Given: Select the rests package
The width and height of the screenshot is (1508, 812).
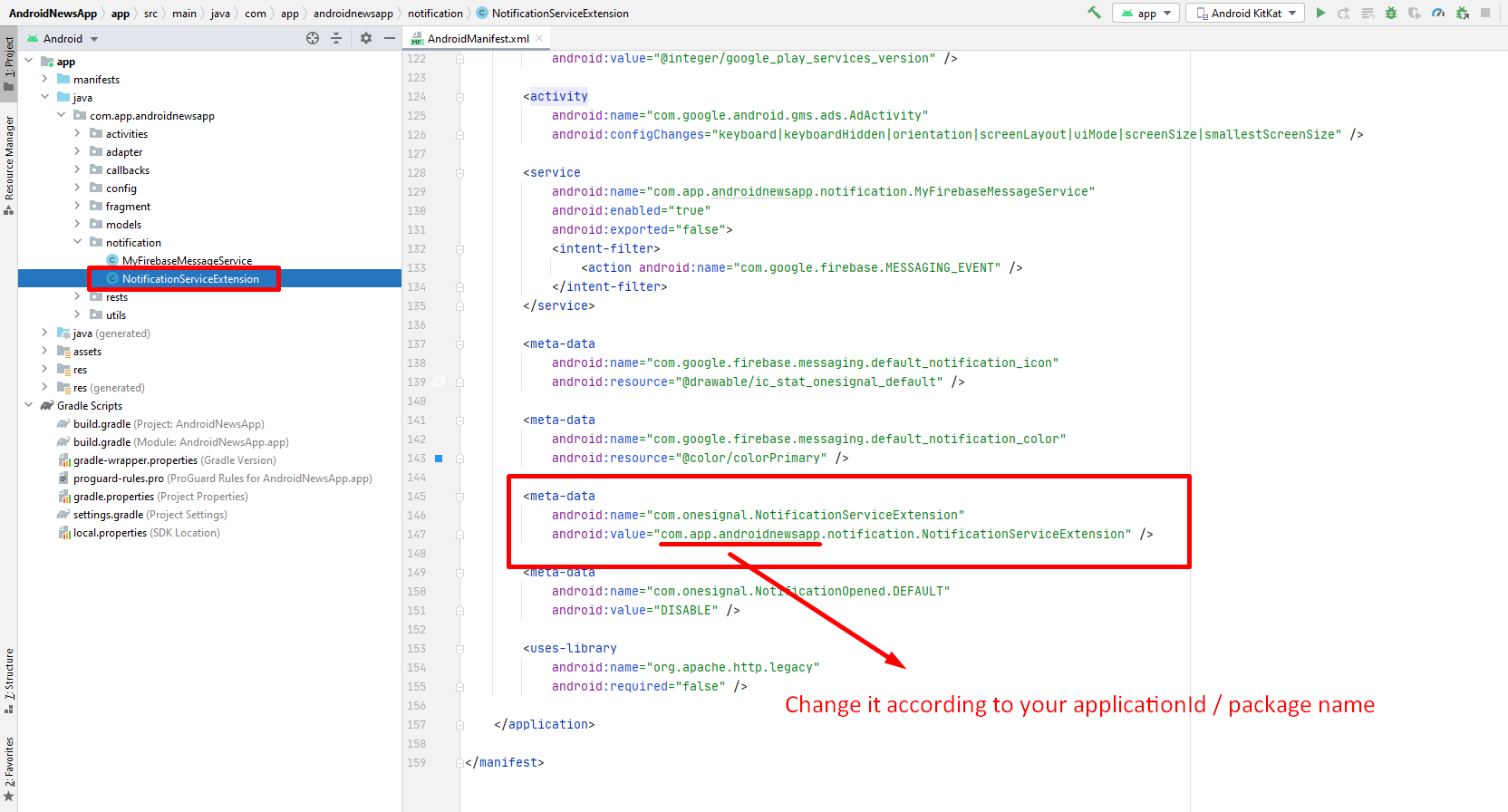Looking at the screenshot, I should pyautogui.click(x=116, y=297).
